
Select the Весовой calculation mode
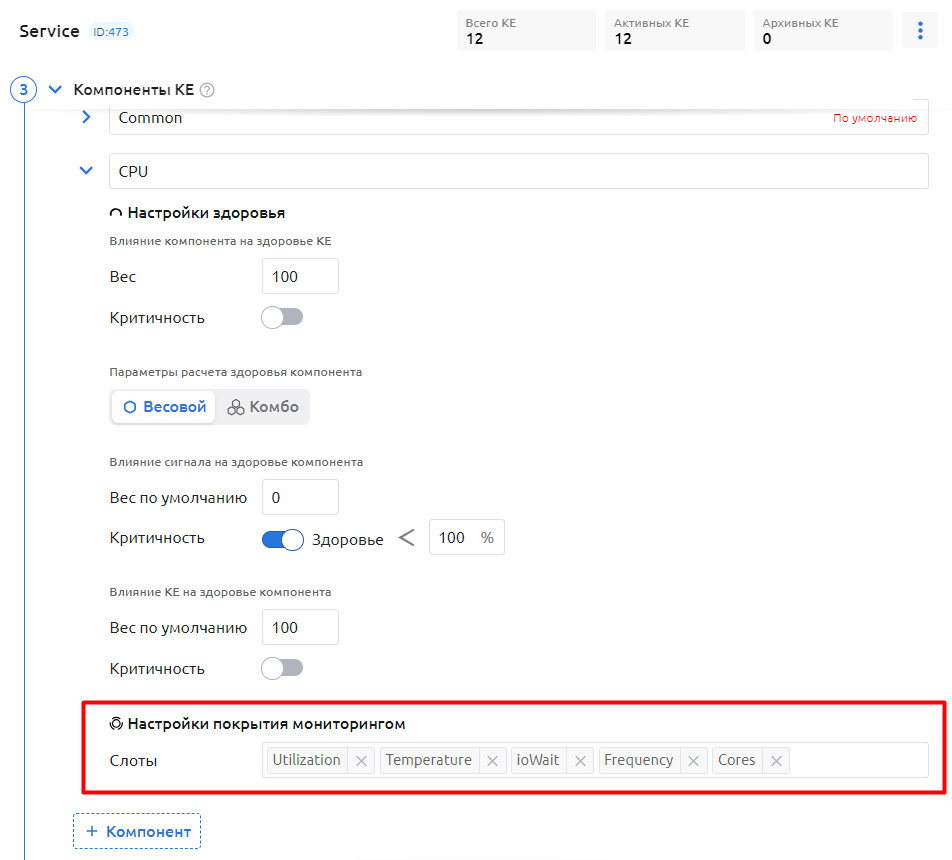point(164,407)
